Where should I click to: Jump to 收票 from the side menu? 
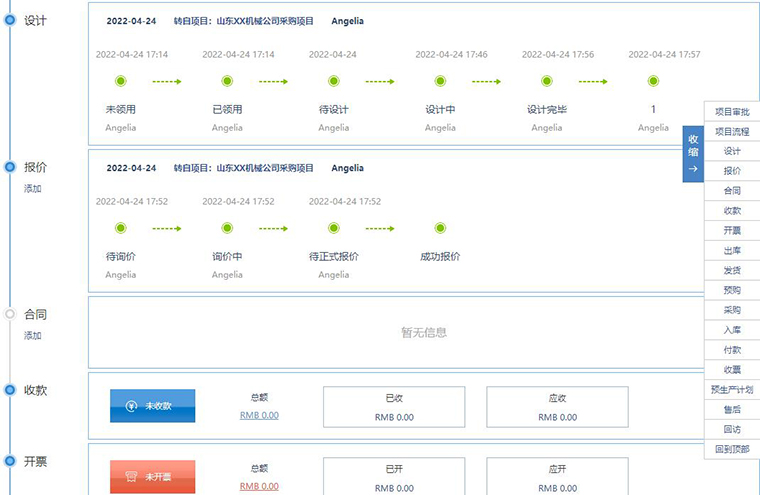pyautogui.click(x=732, y=370)
